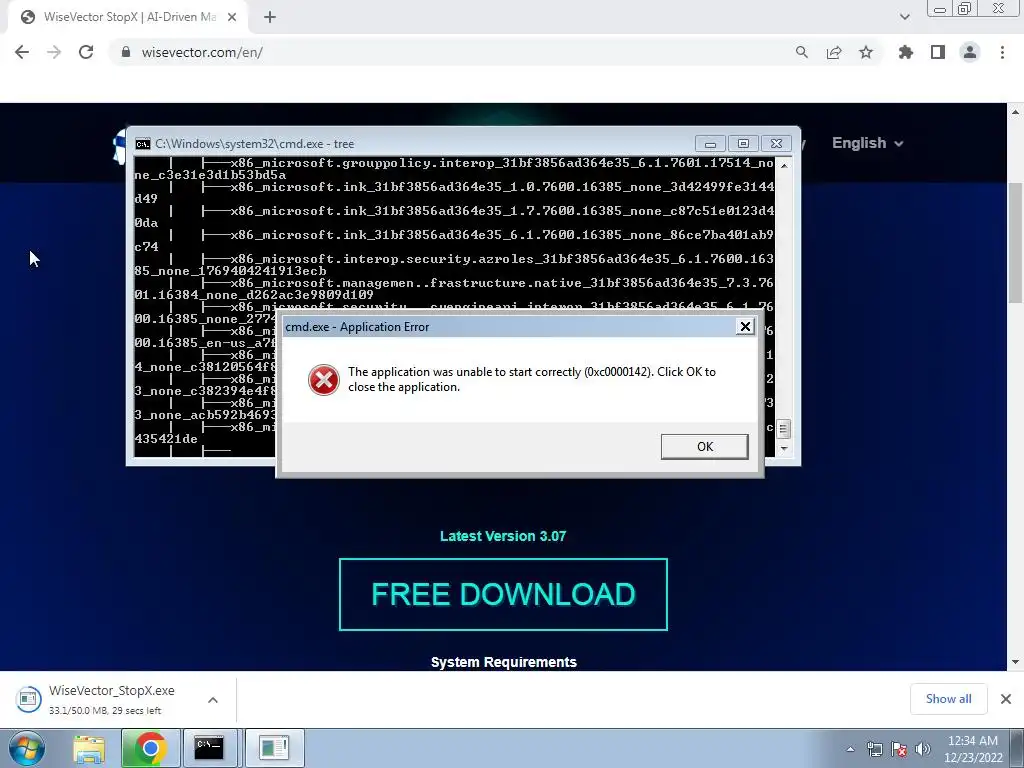Close the downloads bar
This screenshot has width=1024, height=768.
tap(1006, 699)
